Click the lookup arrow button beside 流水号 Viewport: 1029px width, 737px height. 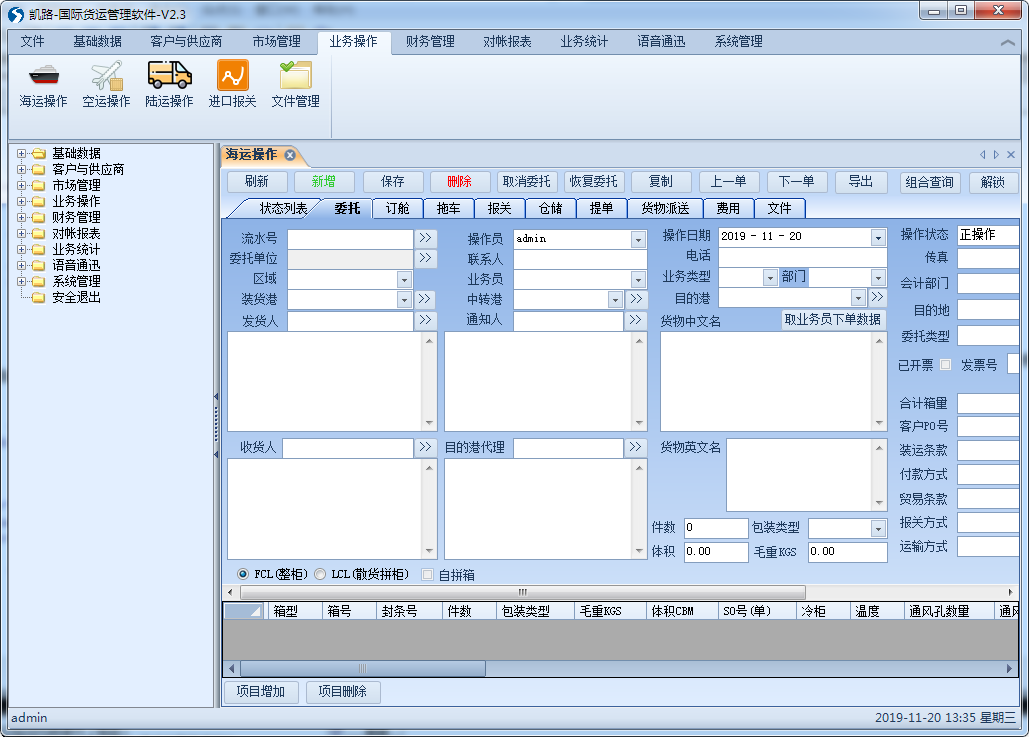[x=426, y=239]
